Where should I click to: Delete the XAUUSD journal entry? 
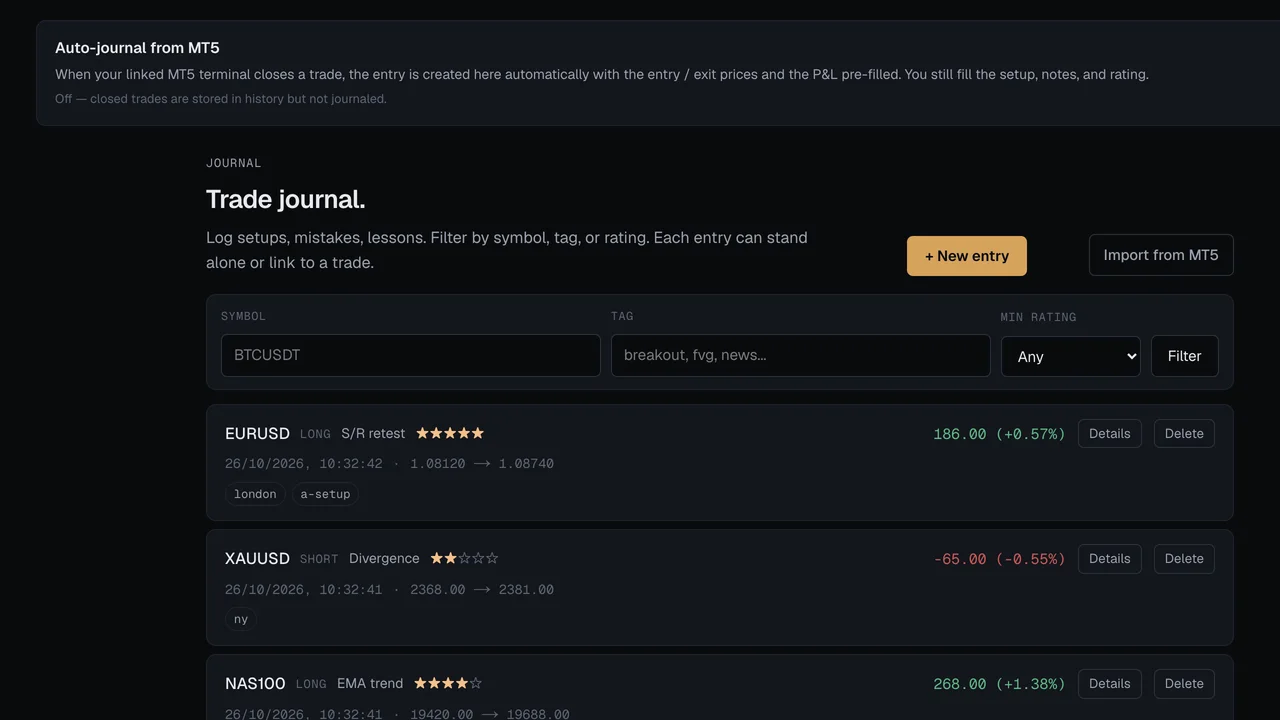click(1184, 558)
